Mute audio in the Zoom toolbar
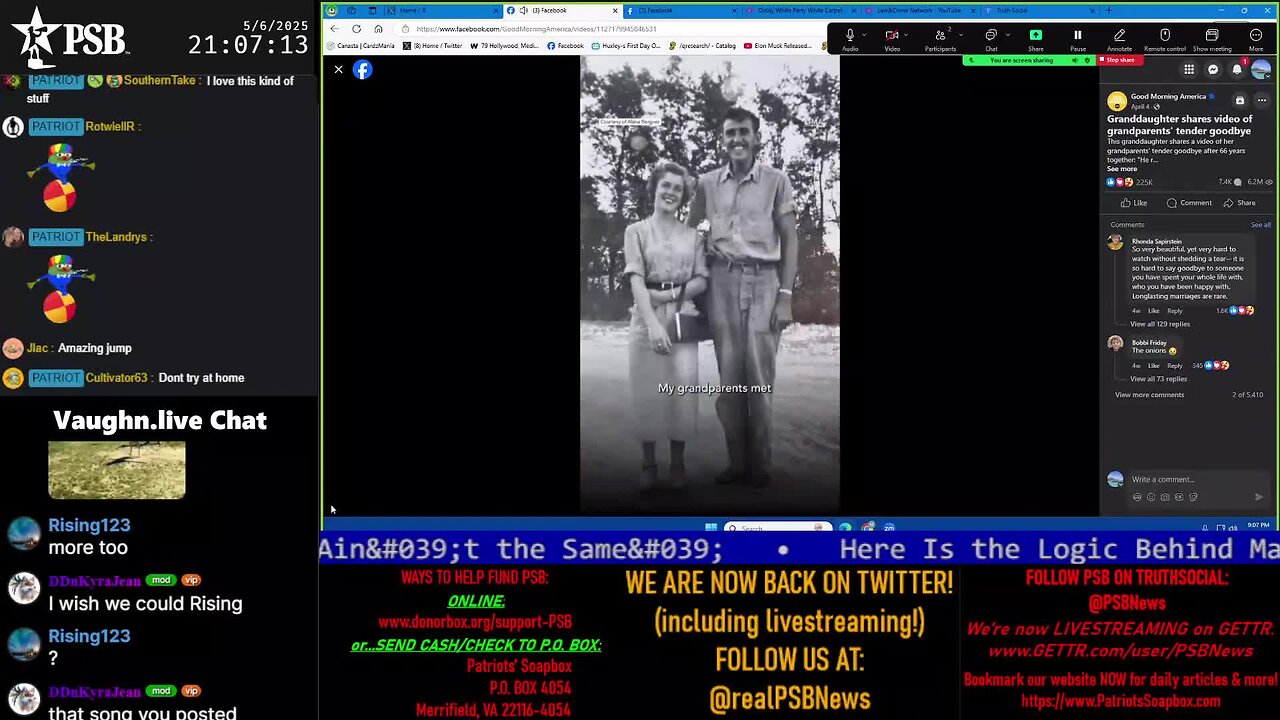 coord(849,39)
